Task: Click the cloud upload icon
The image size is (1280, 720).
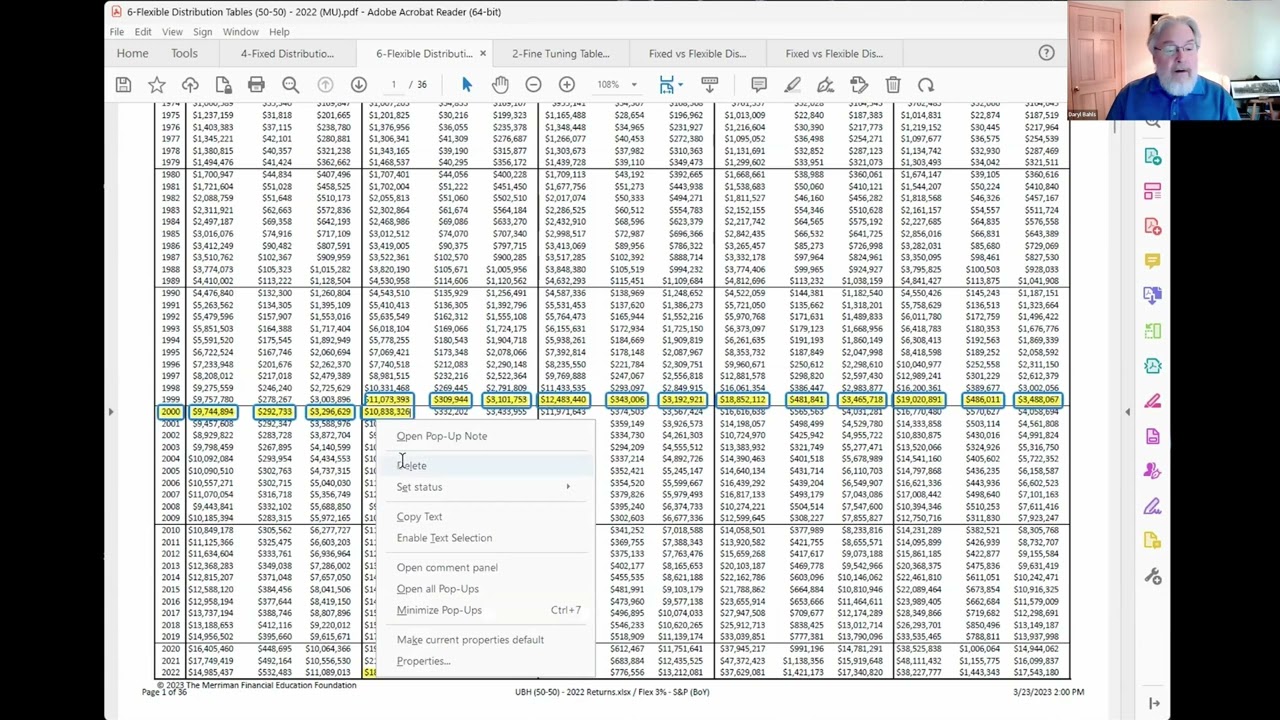Action: pyautogui.click(x=190, y=85)
